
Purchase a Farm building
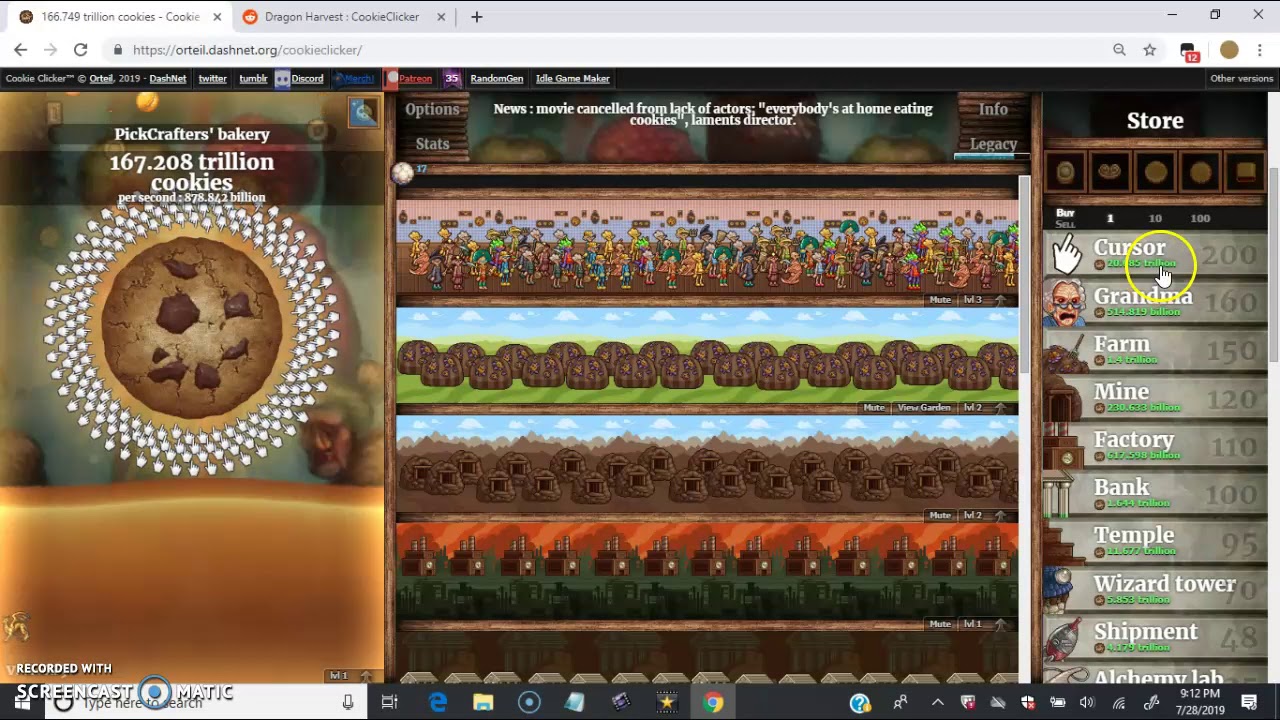click(x=1155, y=350)
